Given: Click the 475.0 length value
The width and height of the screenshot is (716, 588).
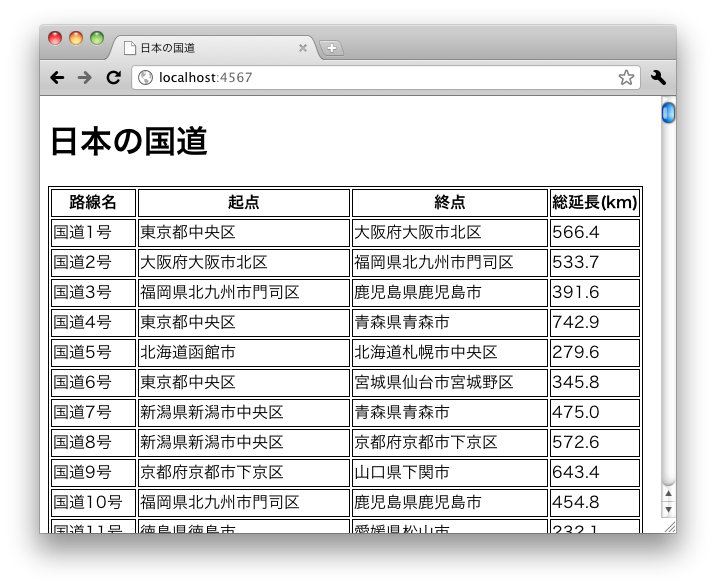Looking at the screenshot, I should [595, 413].
